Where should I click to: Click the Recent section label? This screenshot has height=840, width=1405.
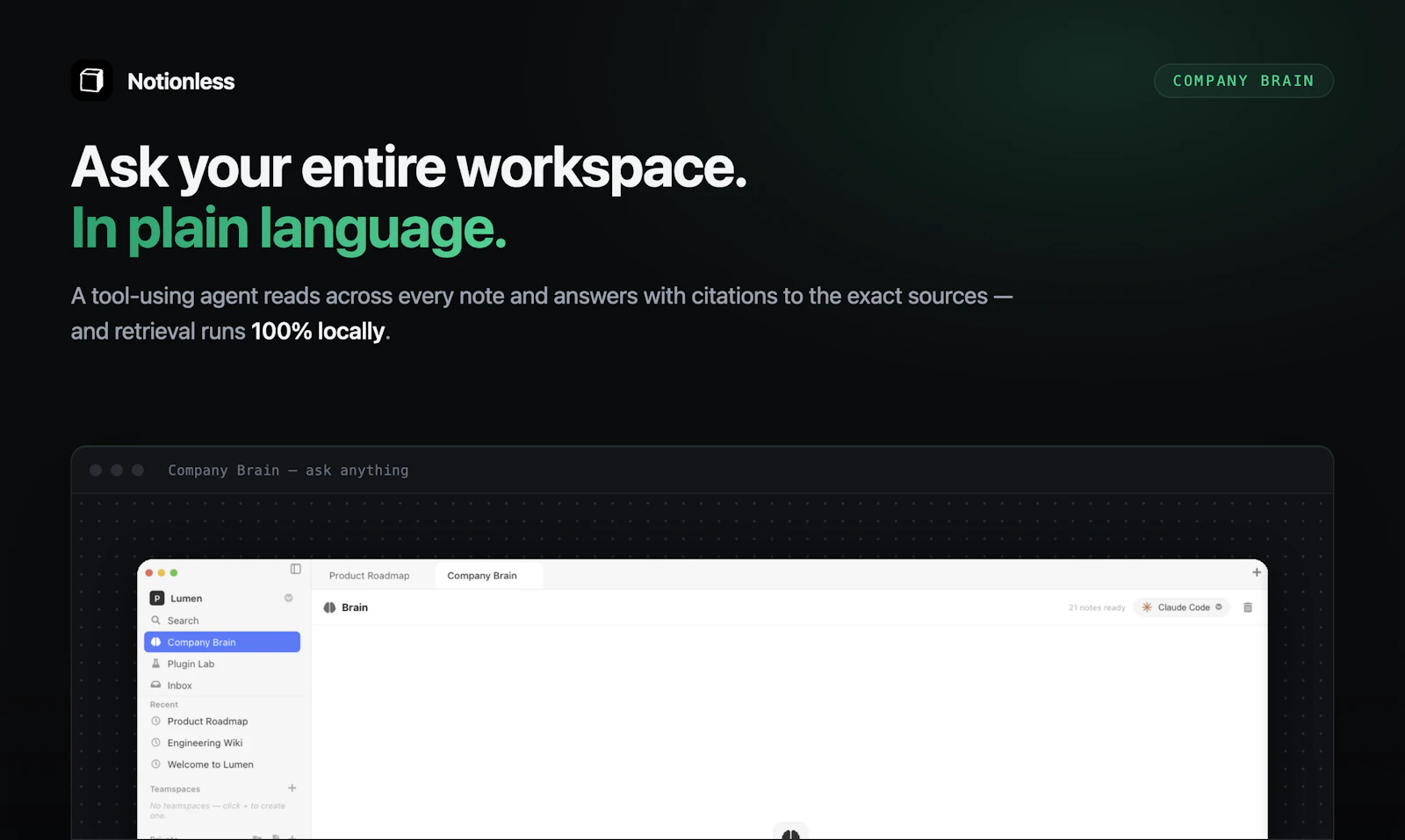[x=163, y=705]
